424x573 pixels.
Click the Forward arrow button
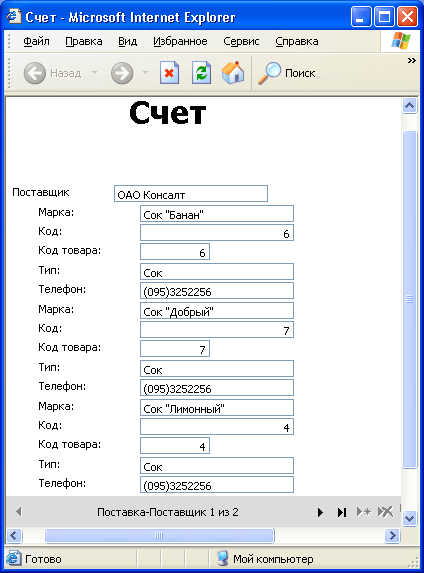tap(122, 73)
